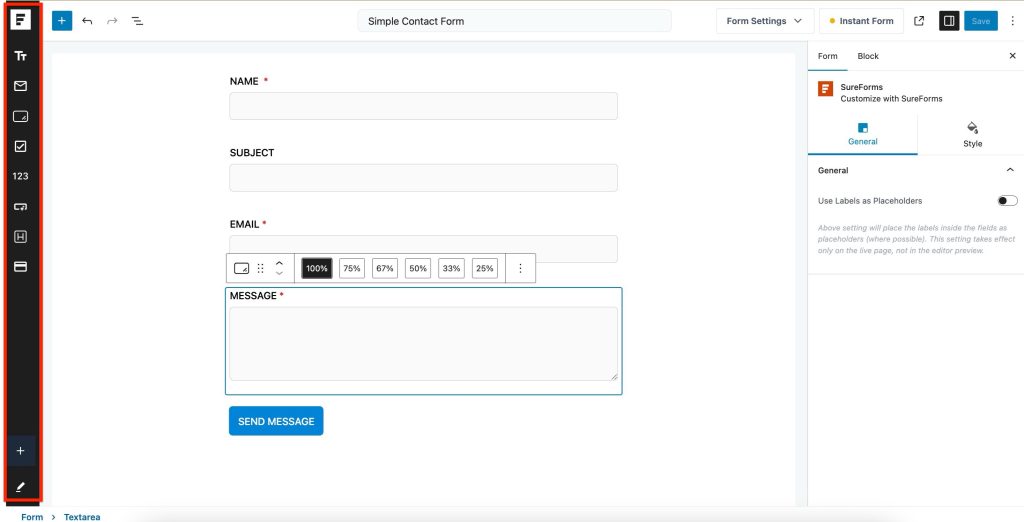Click the Instant Form button
Viewport: 1024px width, 522px height.
pyautogui.click(x=861, y=21)
